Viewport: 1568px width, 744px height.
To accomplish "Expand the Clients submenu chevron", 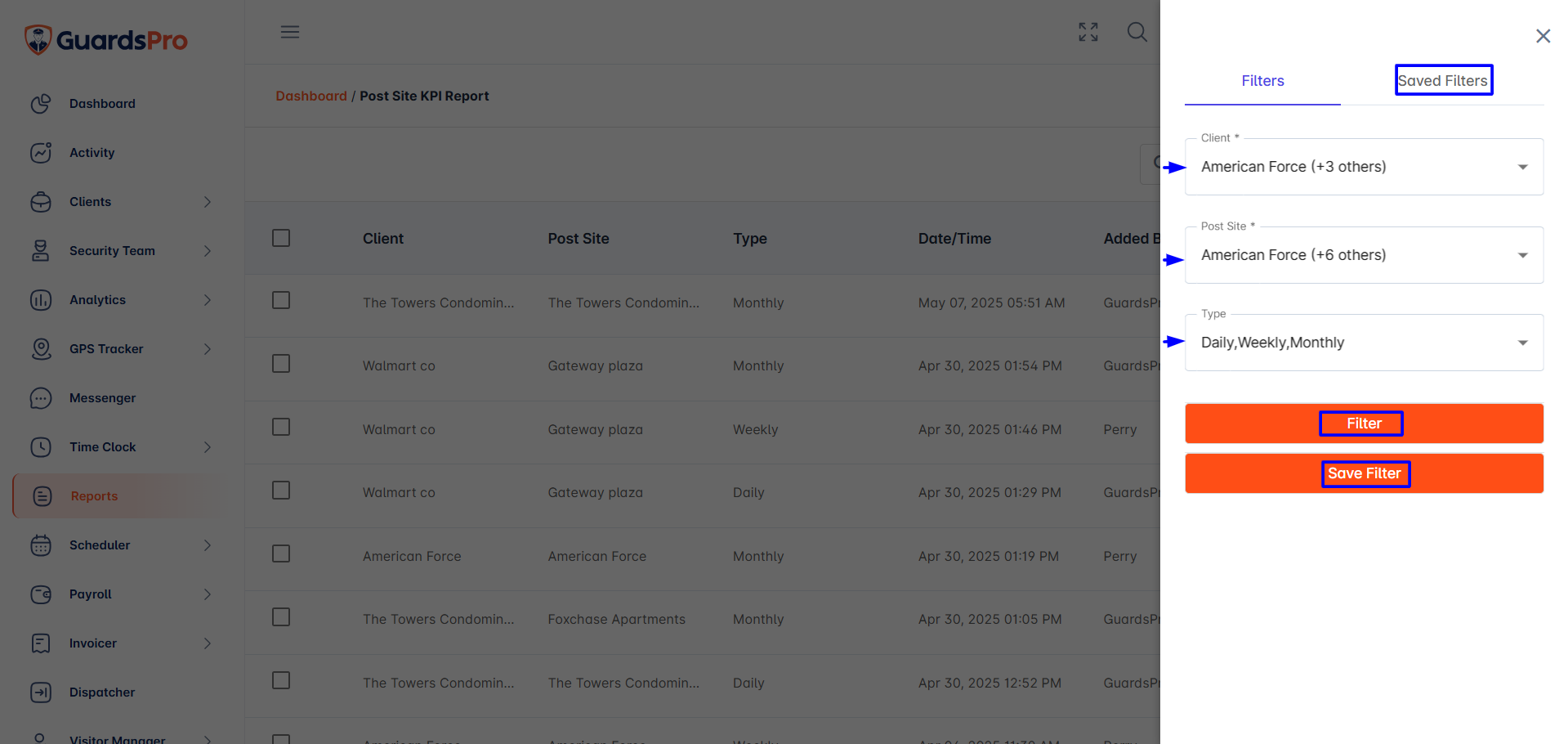I will (208, 202).
